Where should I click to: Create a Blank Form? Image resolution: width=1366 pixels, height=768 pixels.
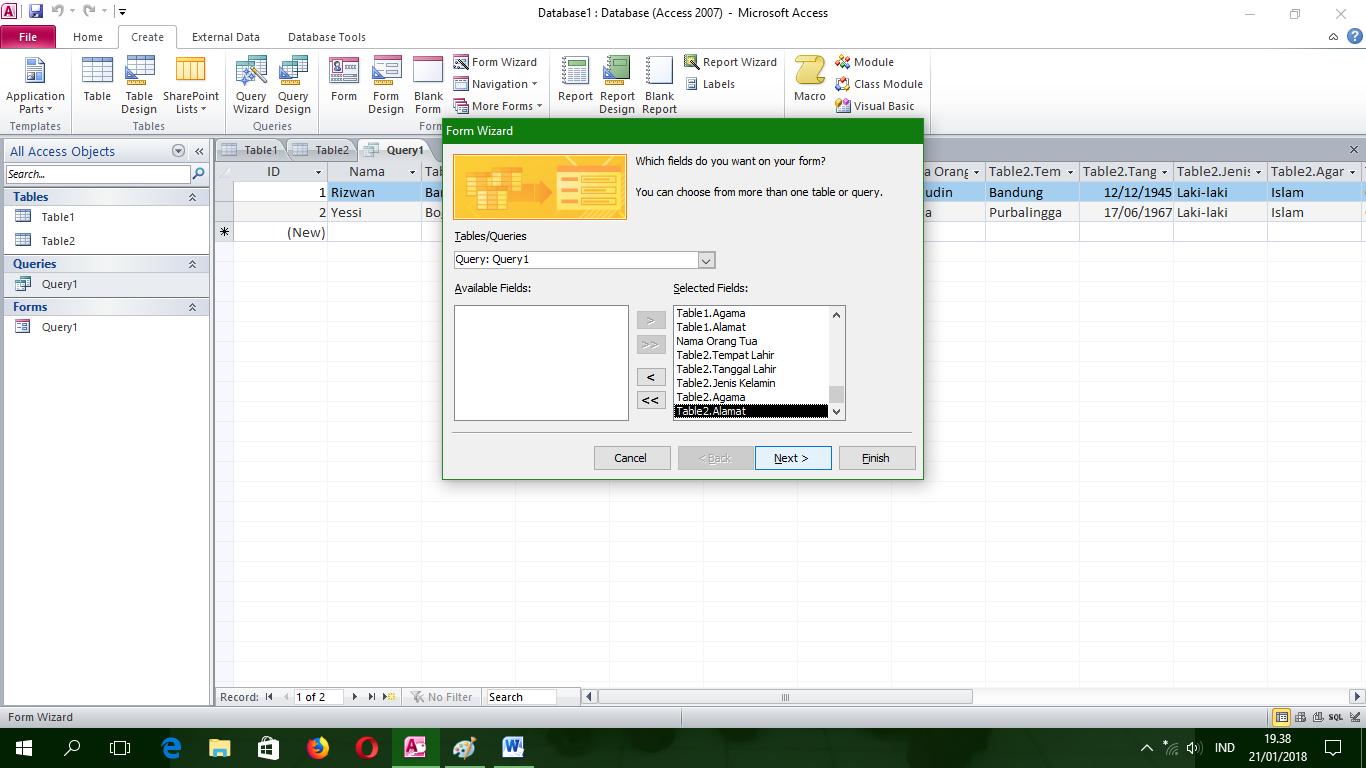pyautogui.click(x=427, y=85)
